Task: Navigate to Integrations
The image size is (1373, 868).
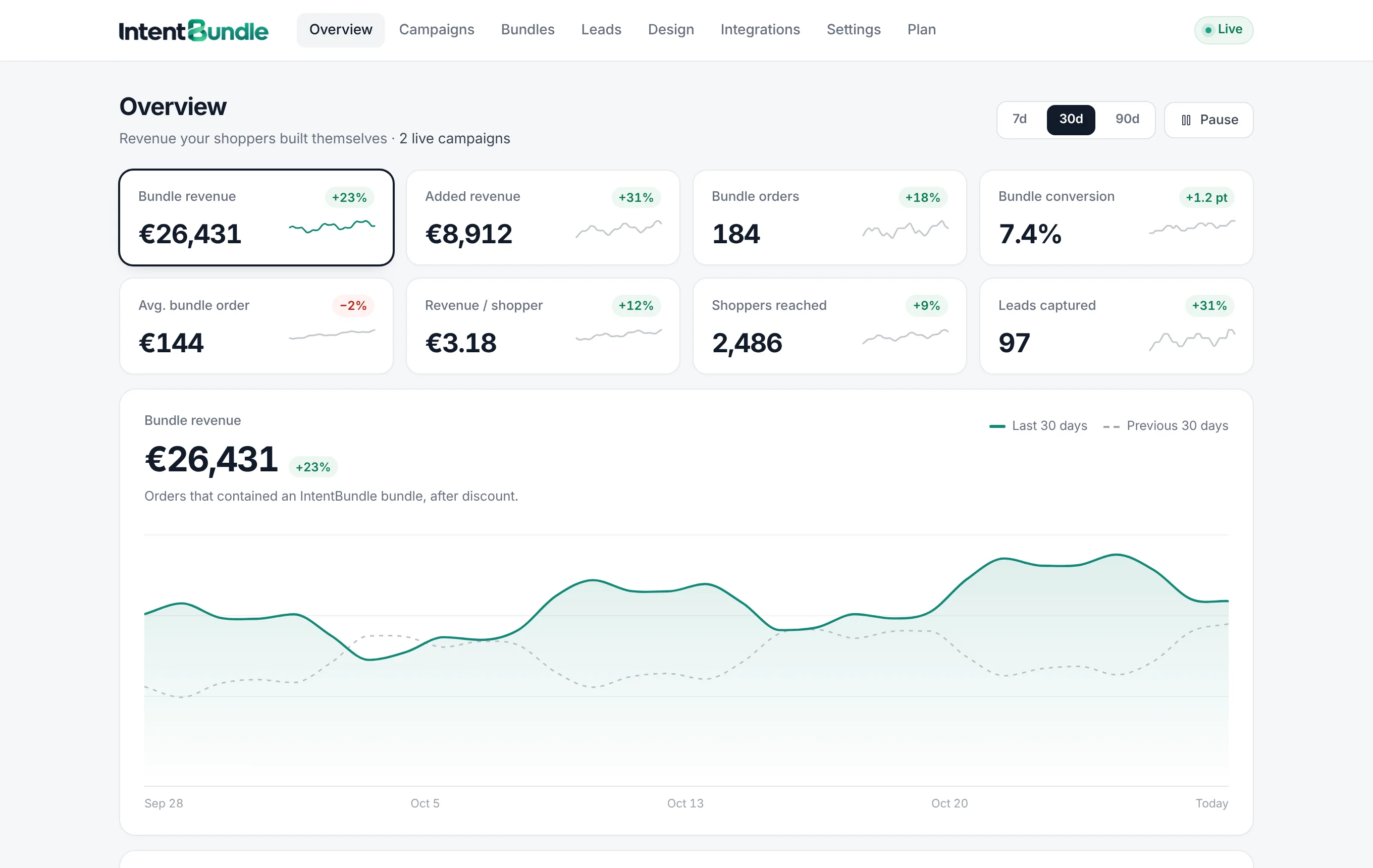Action: pyautogui.click(x=760, y=30)
